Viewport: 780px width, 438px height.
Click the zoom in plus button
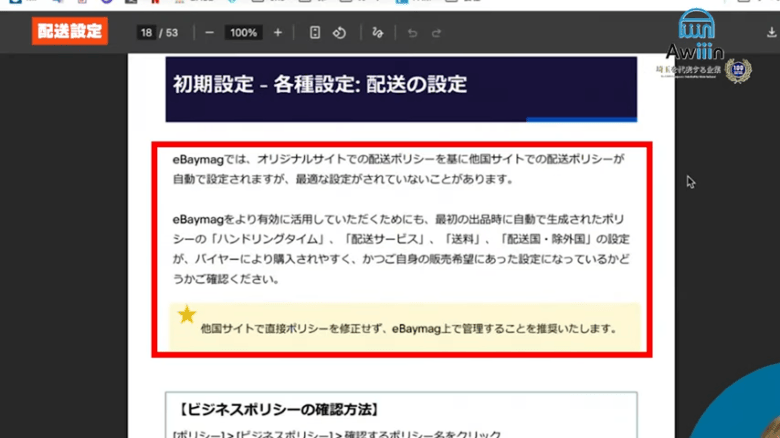tap(278, 33)
